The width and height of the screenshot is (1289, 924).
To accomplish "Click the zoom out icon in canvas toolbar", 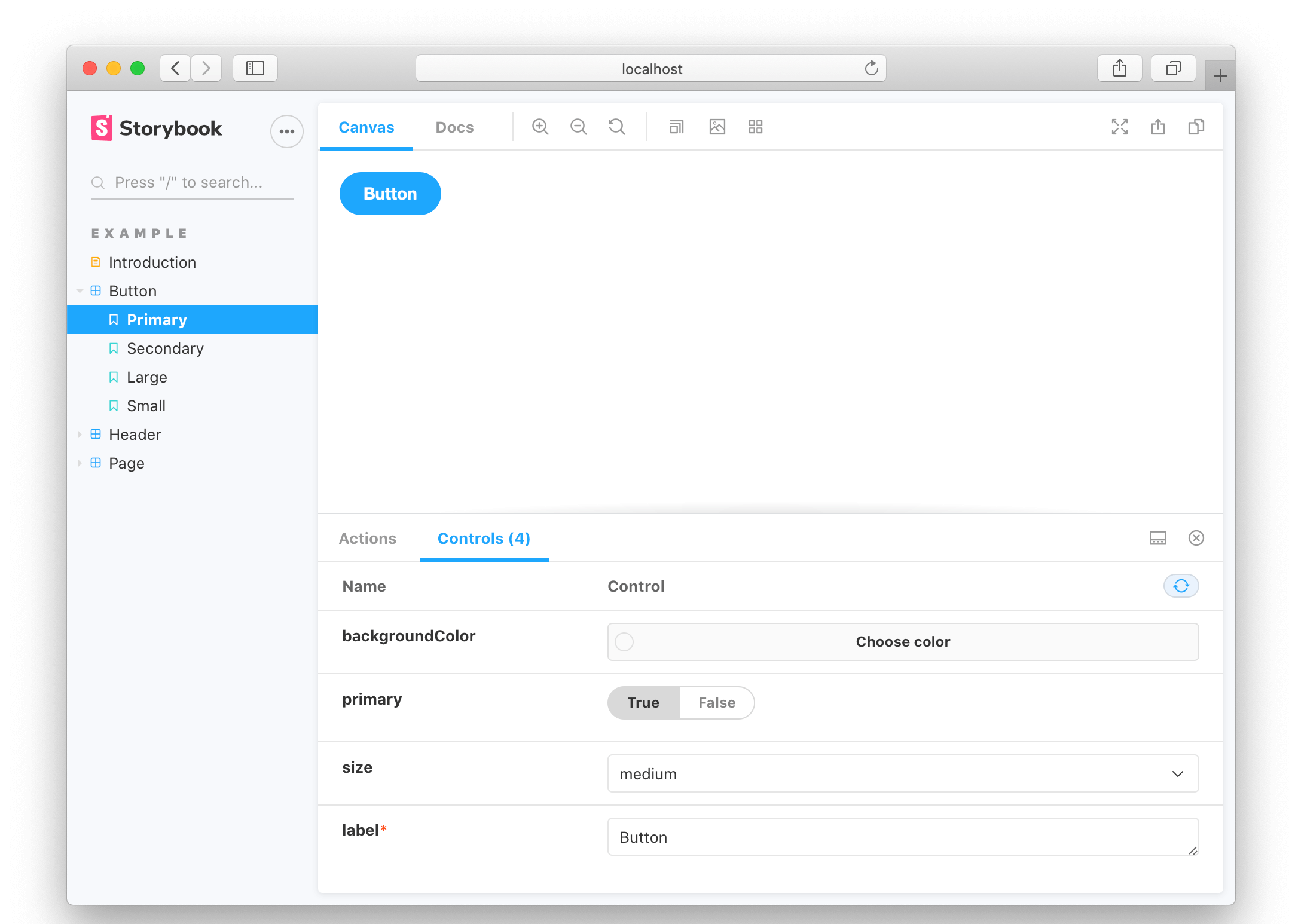I will pos(578,127).
